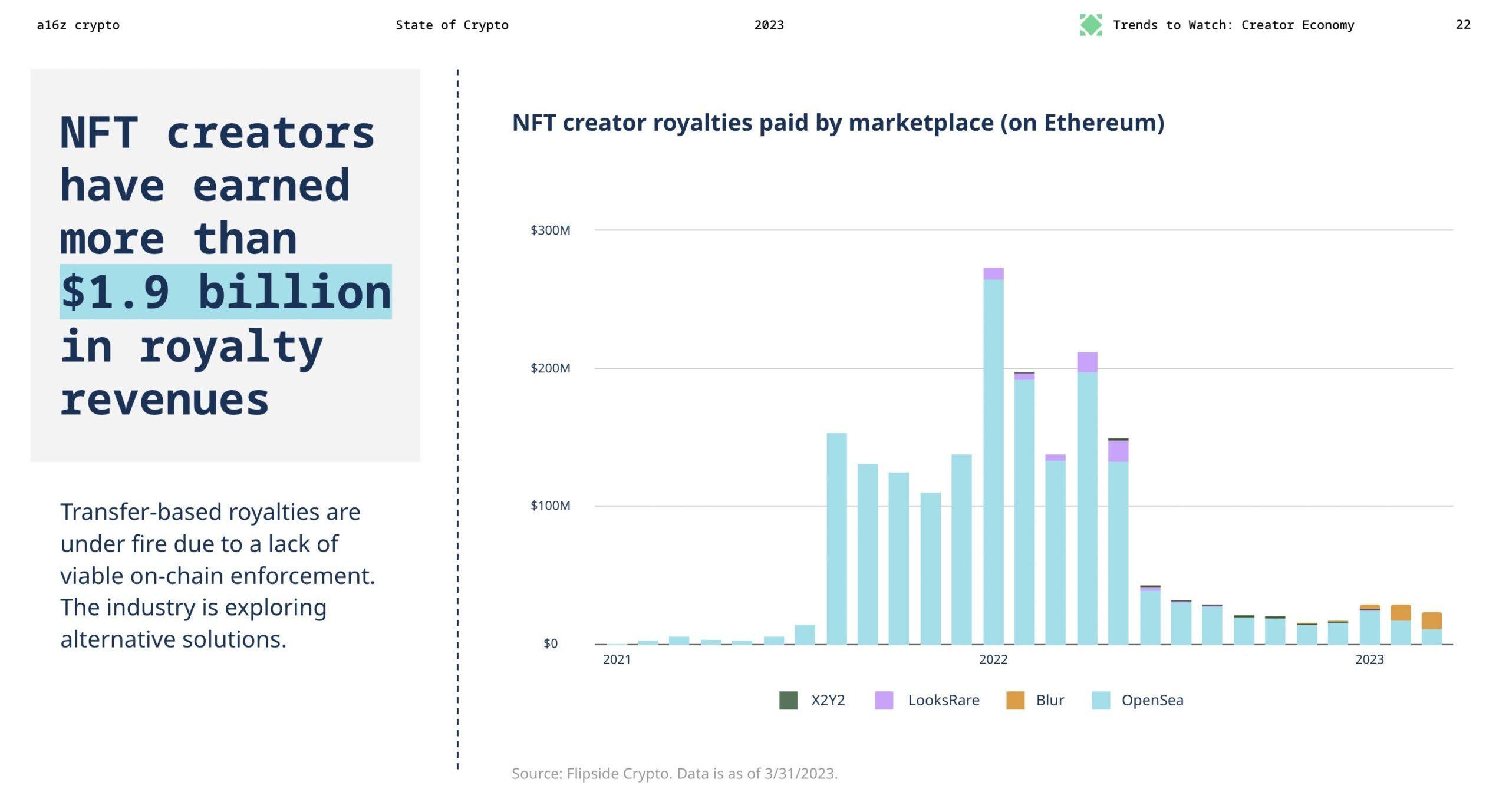Click the last bar with orange Blur segment

point(1431,621)
